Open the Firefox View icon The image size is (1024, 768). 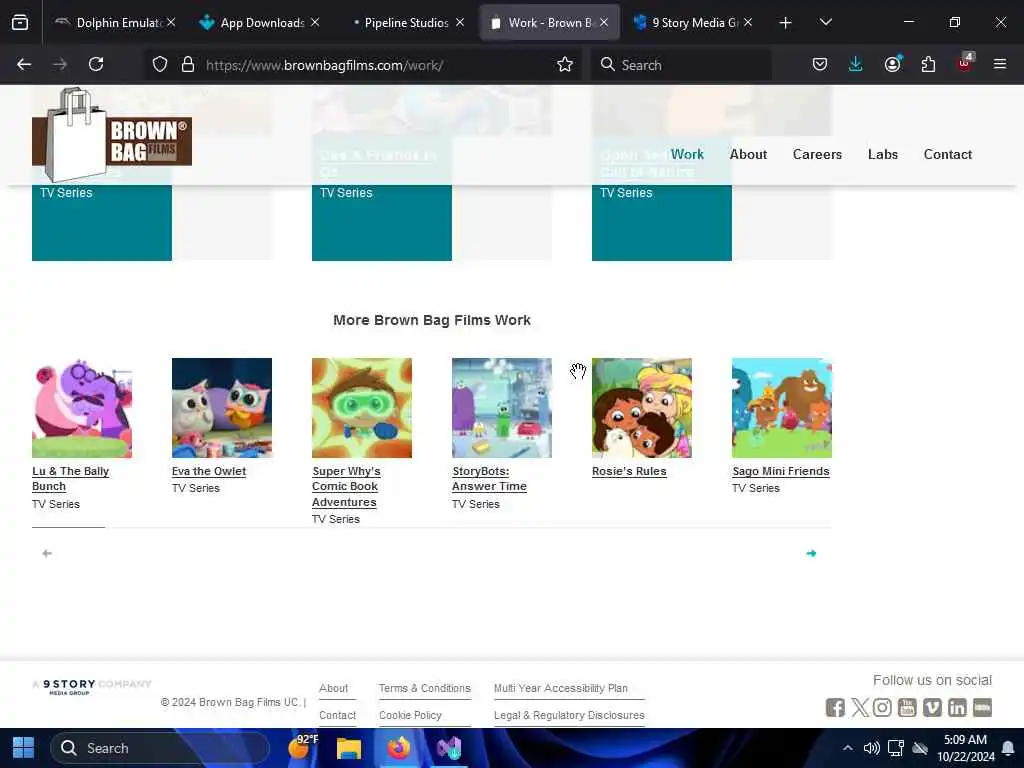coord(20,23)
